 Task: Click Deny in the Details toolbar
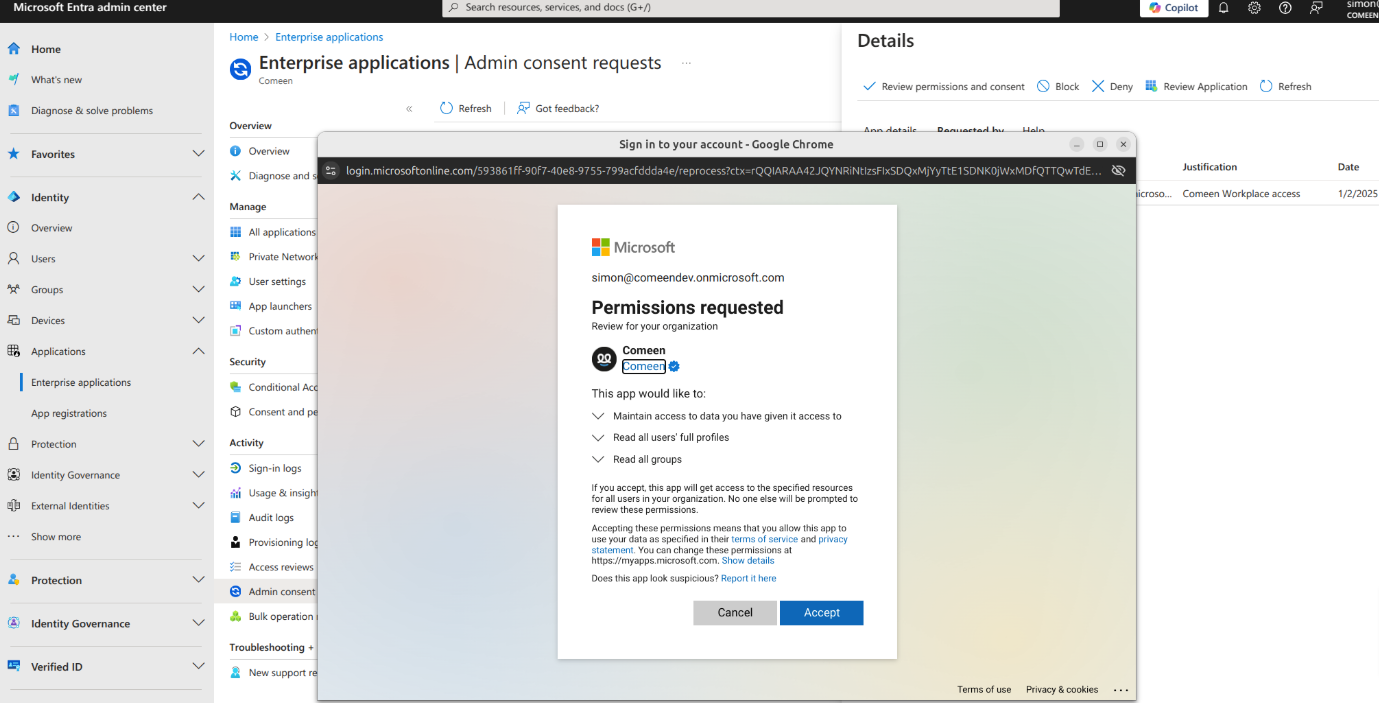[x=1112, y=87]
